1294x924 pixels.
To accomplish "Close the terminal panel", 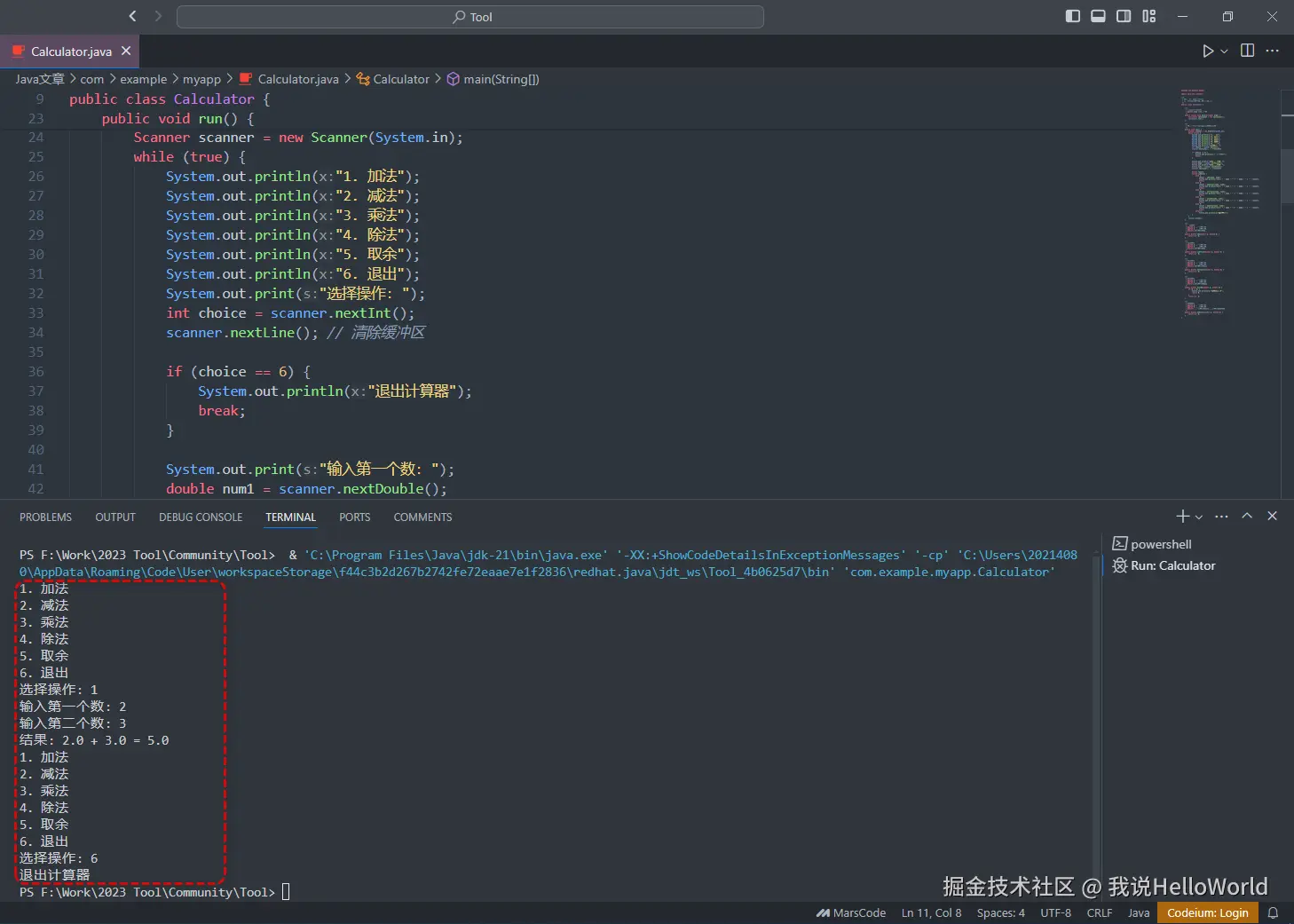I will 1272,516.
